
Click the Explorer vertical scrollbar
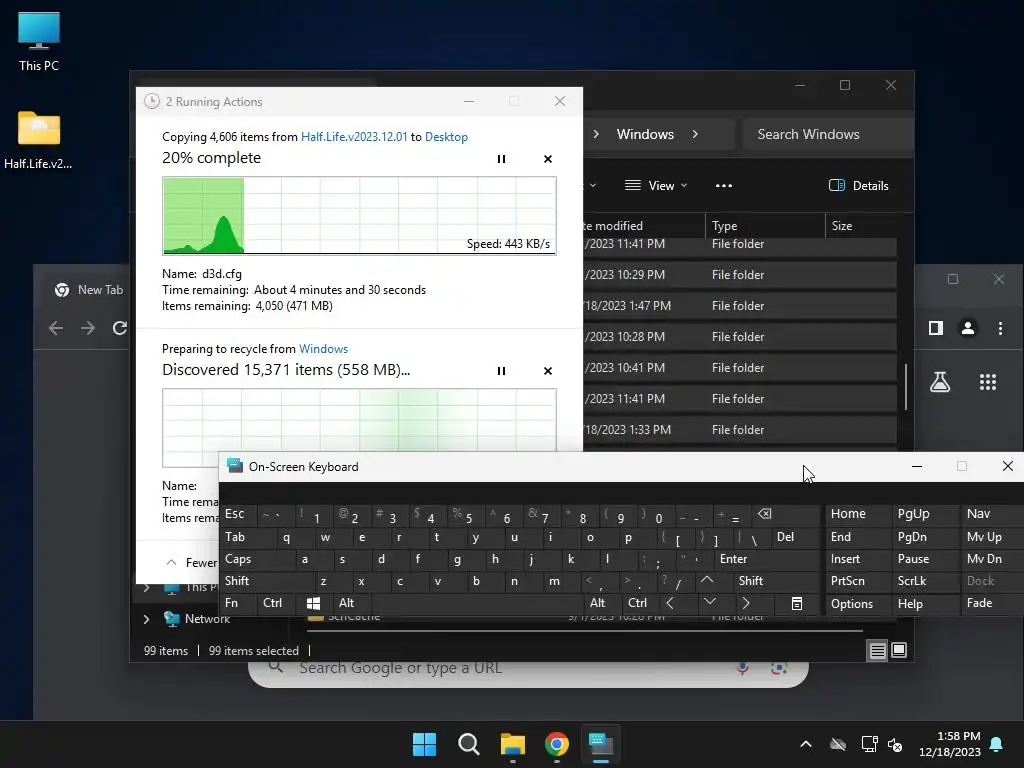tap(906, 387)
